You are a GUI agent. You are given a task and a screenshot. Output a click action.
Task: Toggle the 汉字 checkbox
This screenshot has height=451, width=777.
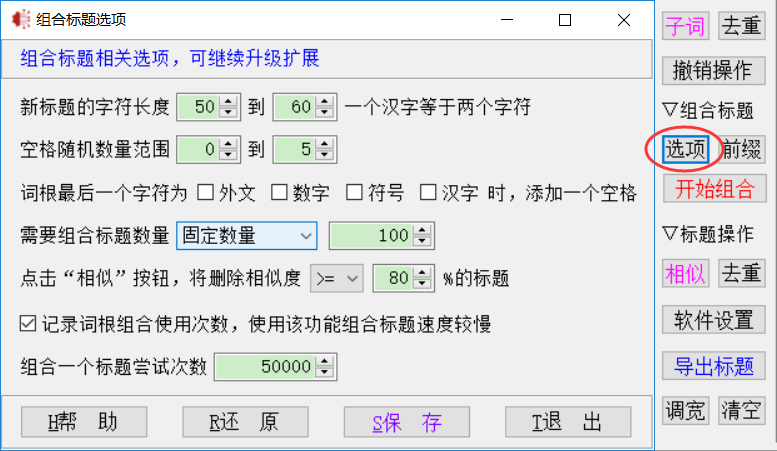(428, 192)
